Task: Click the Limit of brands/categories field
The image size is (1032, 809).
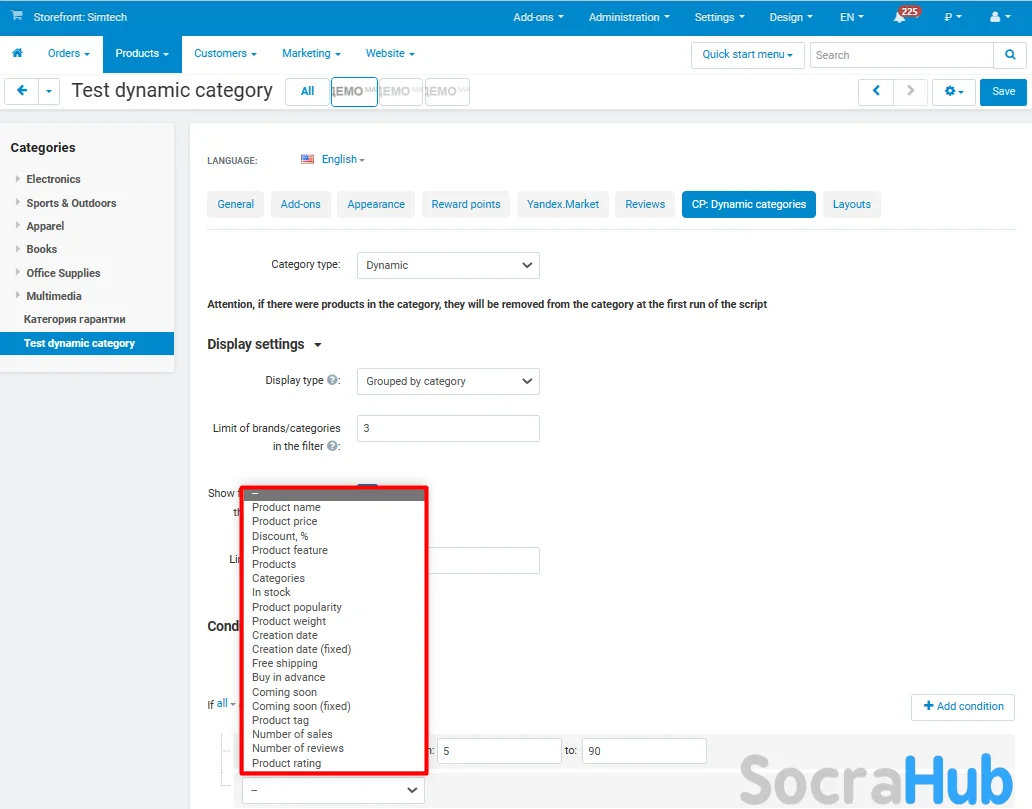Action: 448,429
